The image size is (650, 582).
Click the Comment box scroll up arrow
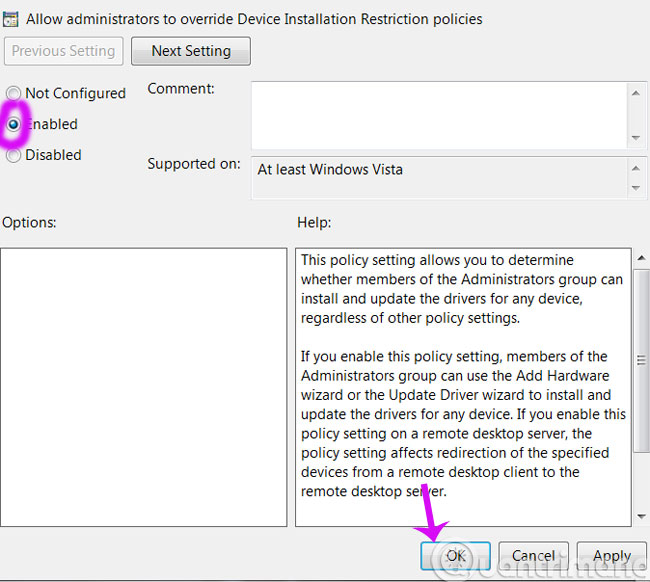click(x=637, y=92)
